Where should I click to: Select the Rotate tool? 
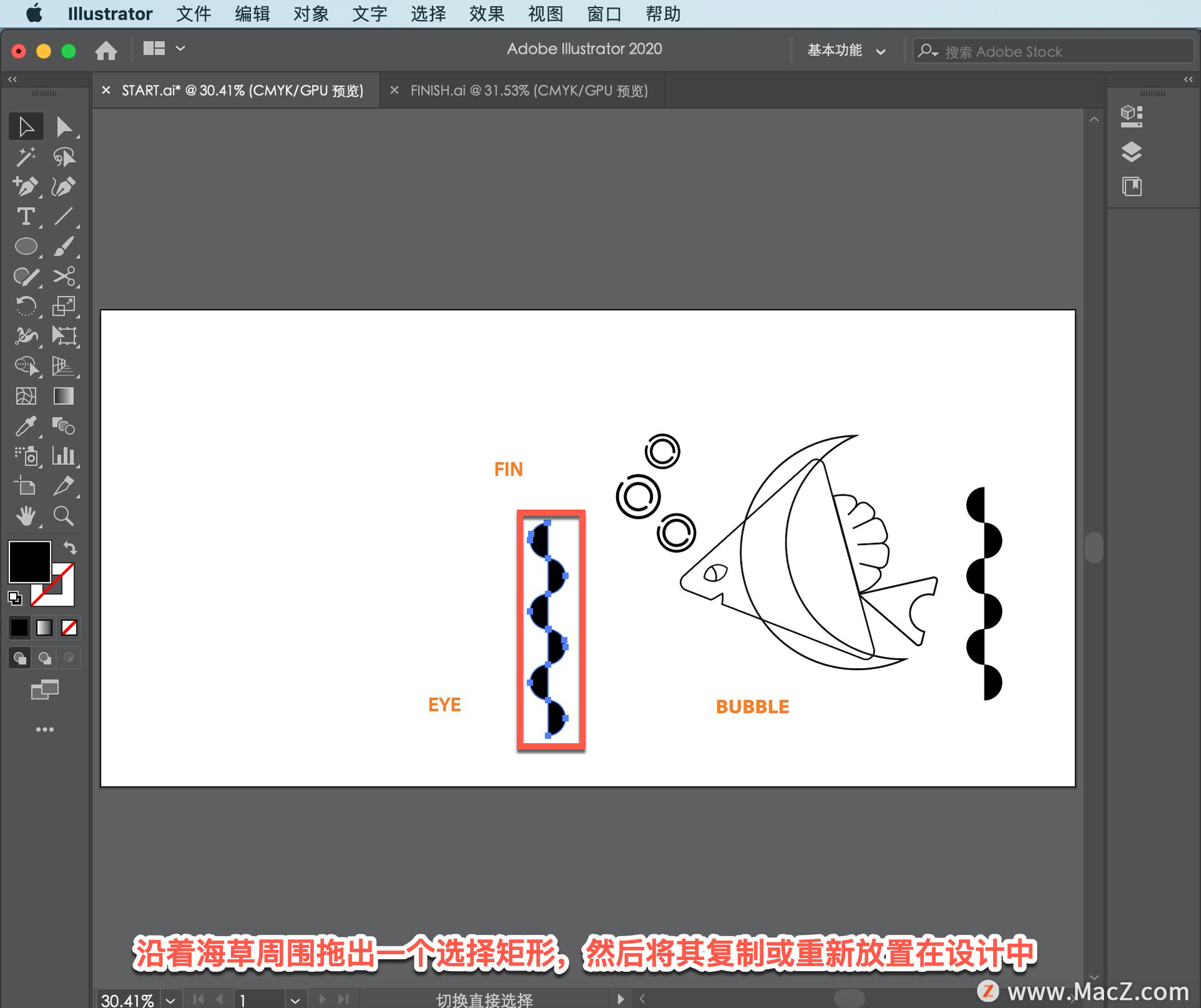click(x=26, y=306)
